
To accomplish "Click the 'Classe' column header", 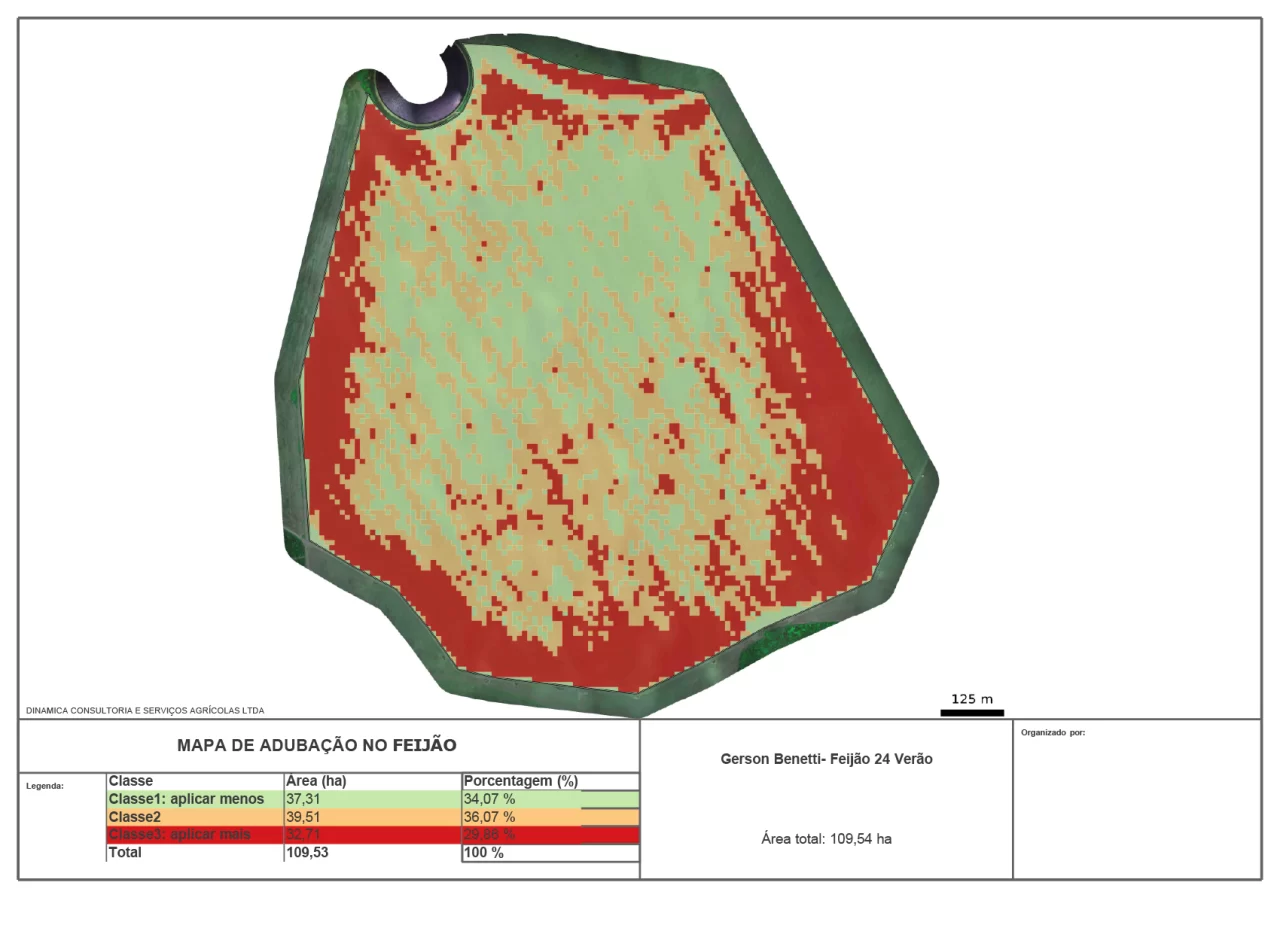I will pos(131,781).
